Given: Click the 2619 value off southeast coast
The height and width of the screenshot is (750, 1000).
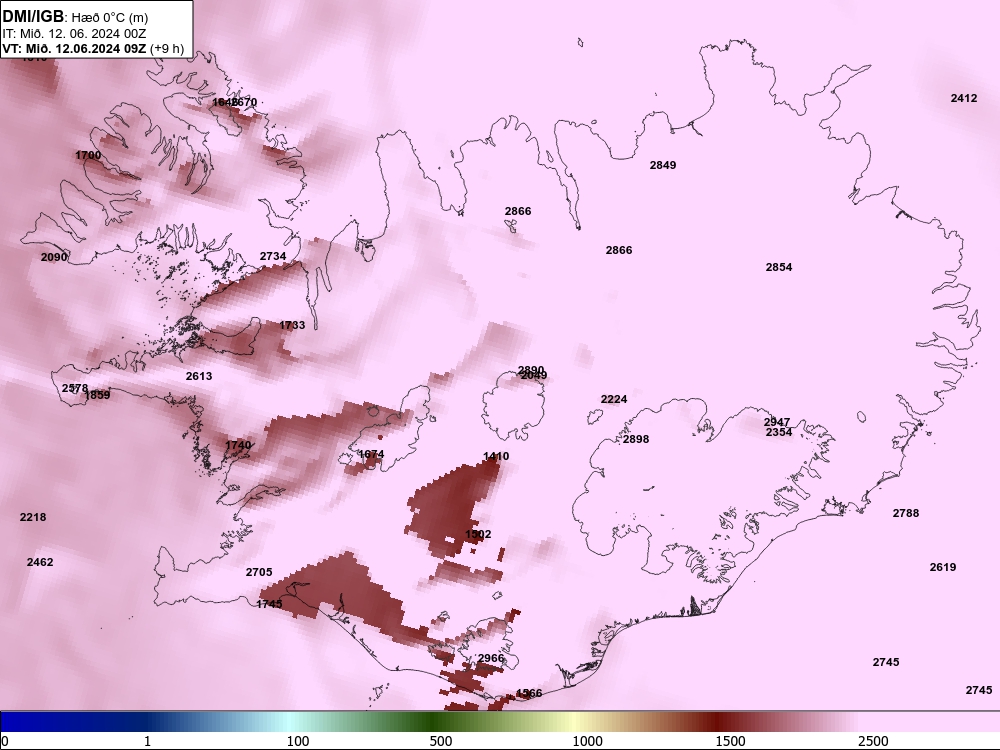Looking at the screenshot, I should point(943,568).
